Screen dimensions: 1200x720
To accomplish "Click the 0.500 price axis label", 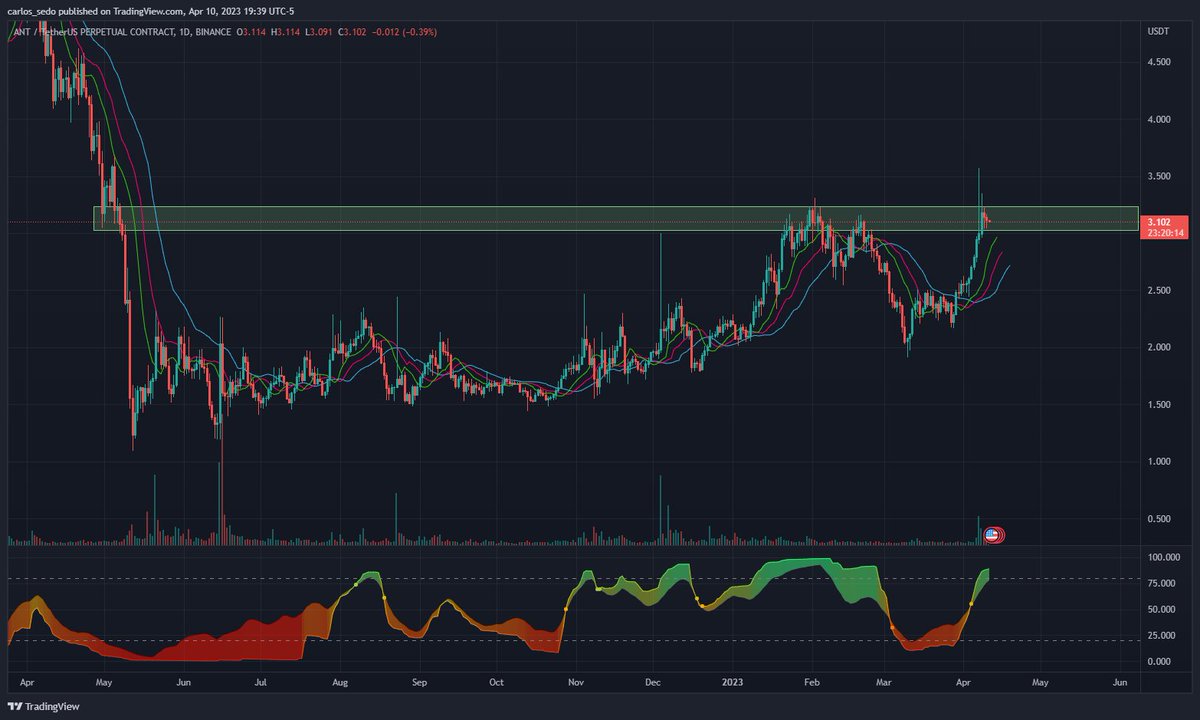I will pos(1160,518).
